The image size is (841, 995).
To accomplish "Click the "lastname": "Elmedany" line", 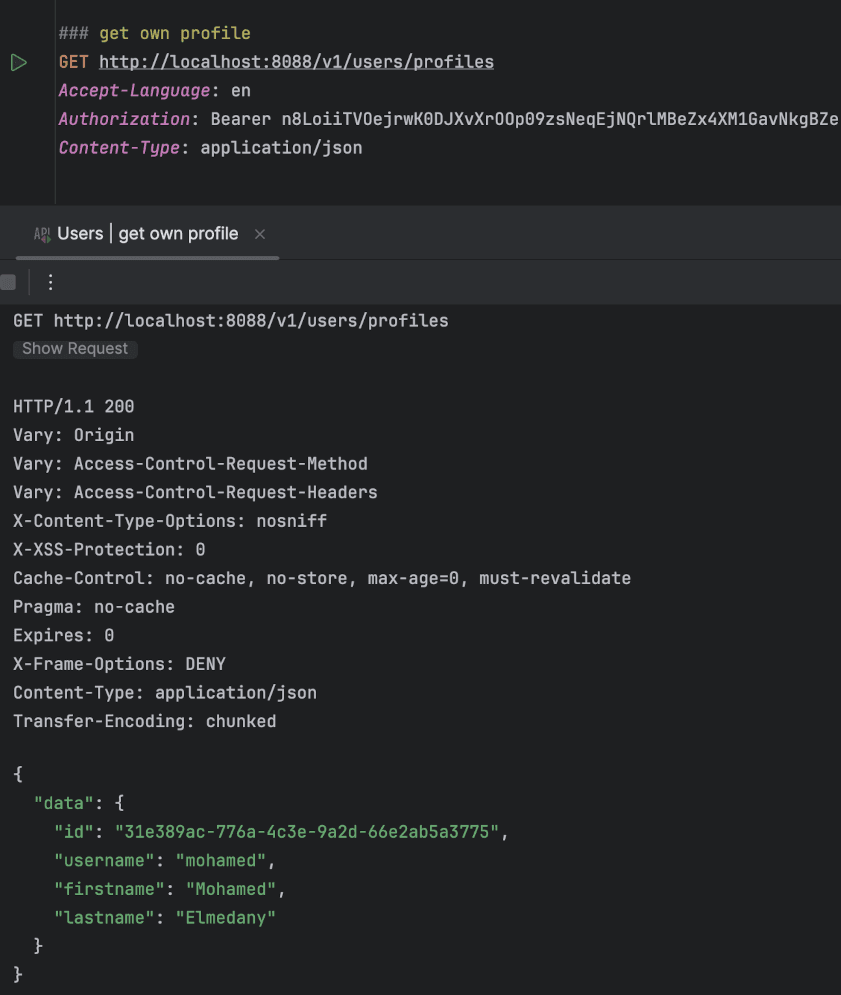I will (x=165, y=918).
